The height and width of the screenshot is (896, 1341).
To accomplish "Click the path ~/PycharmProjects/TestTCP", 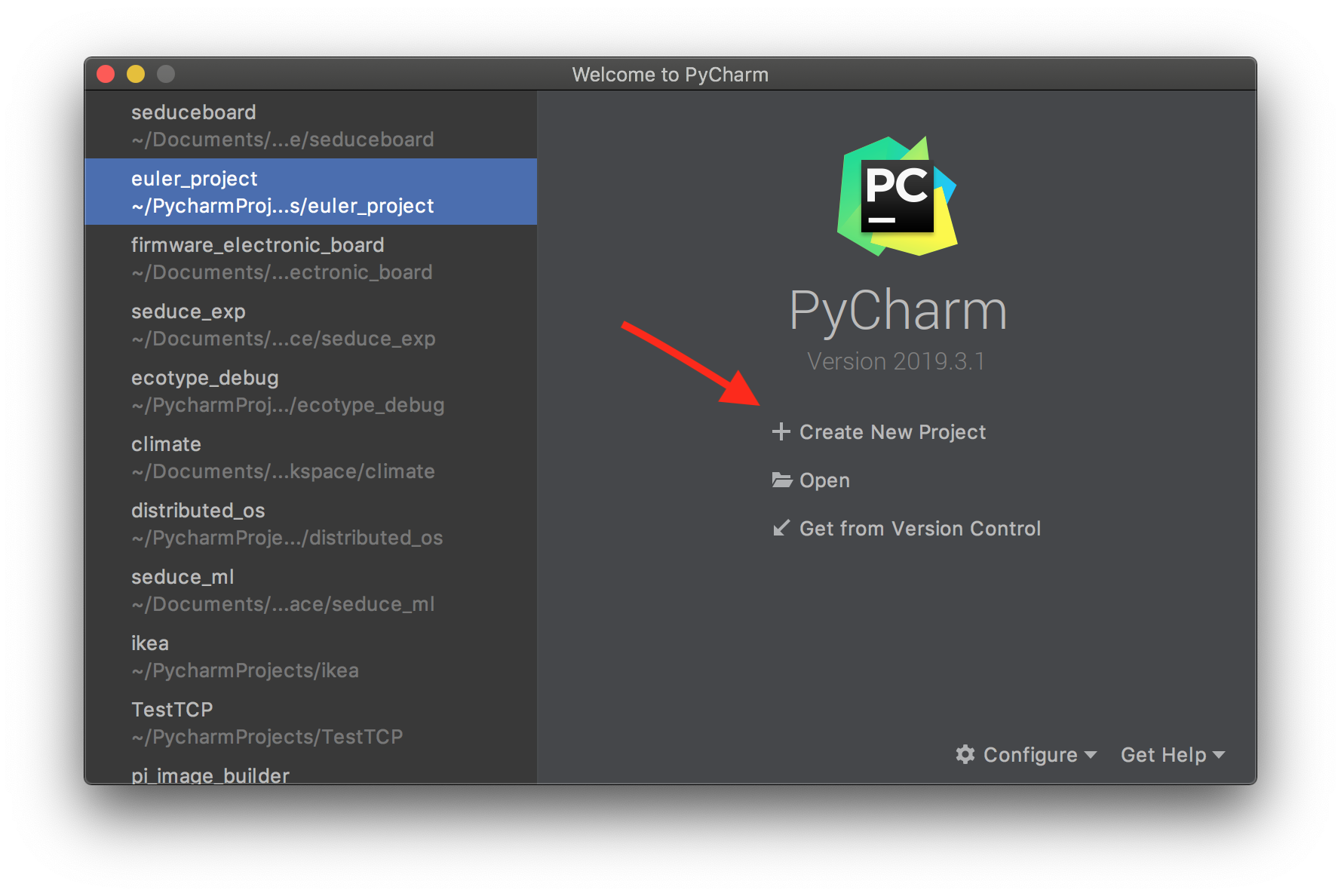I will coord(267,737).
